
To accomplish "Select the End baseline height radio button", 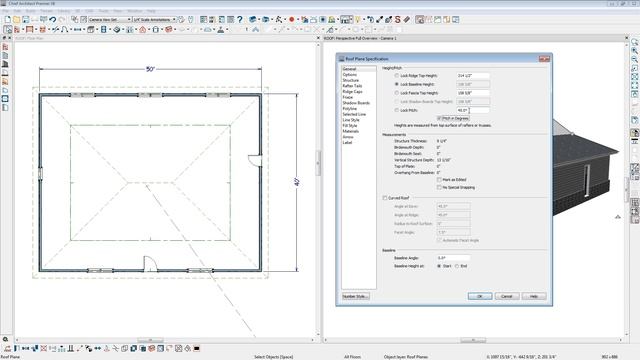I will click(x=457, y=266).
